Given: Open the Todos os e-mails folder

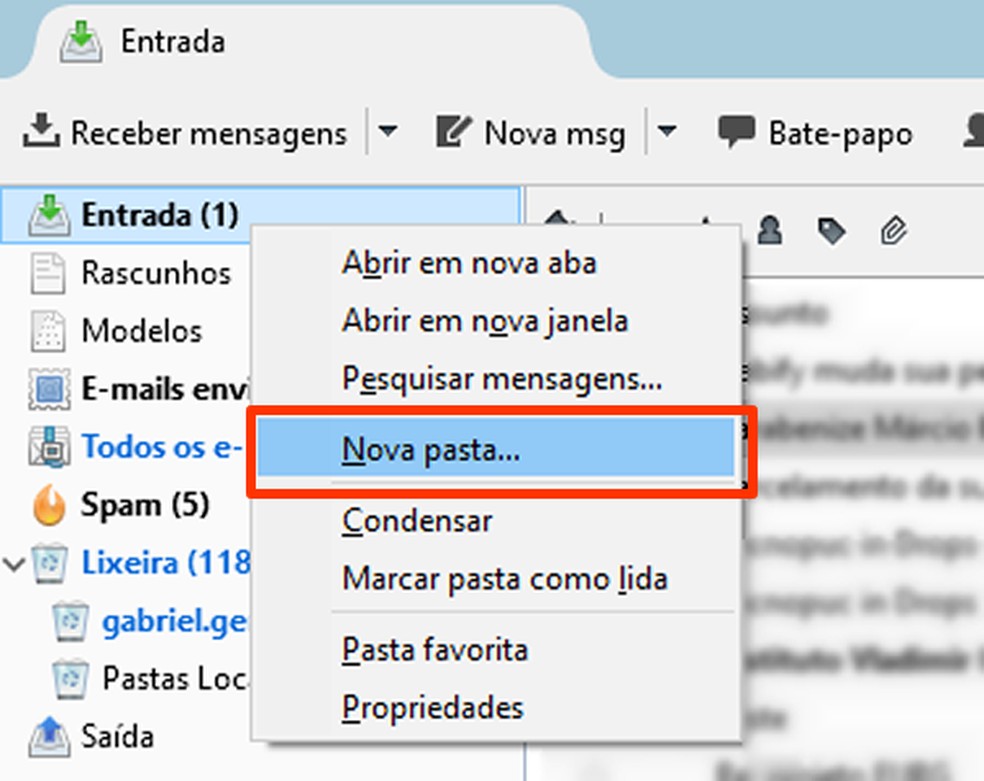Looking at the screenshot, I should 162,447.
